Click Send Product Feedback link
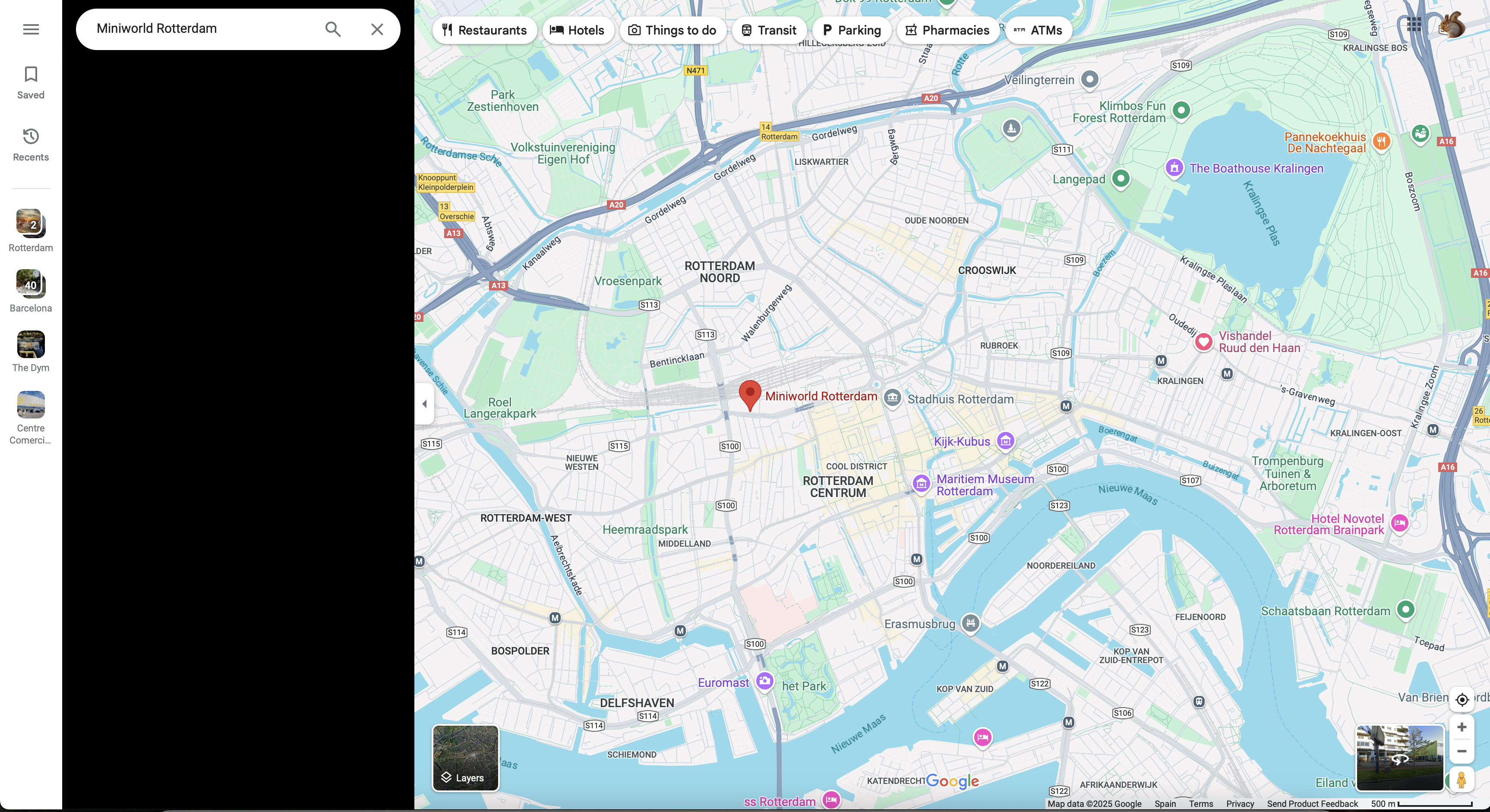Image resolution: width=1490 pixels, height=812 pixels. (x=1312, y=804)
